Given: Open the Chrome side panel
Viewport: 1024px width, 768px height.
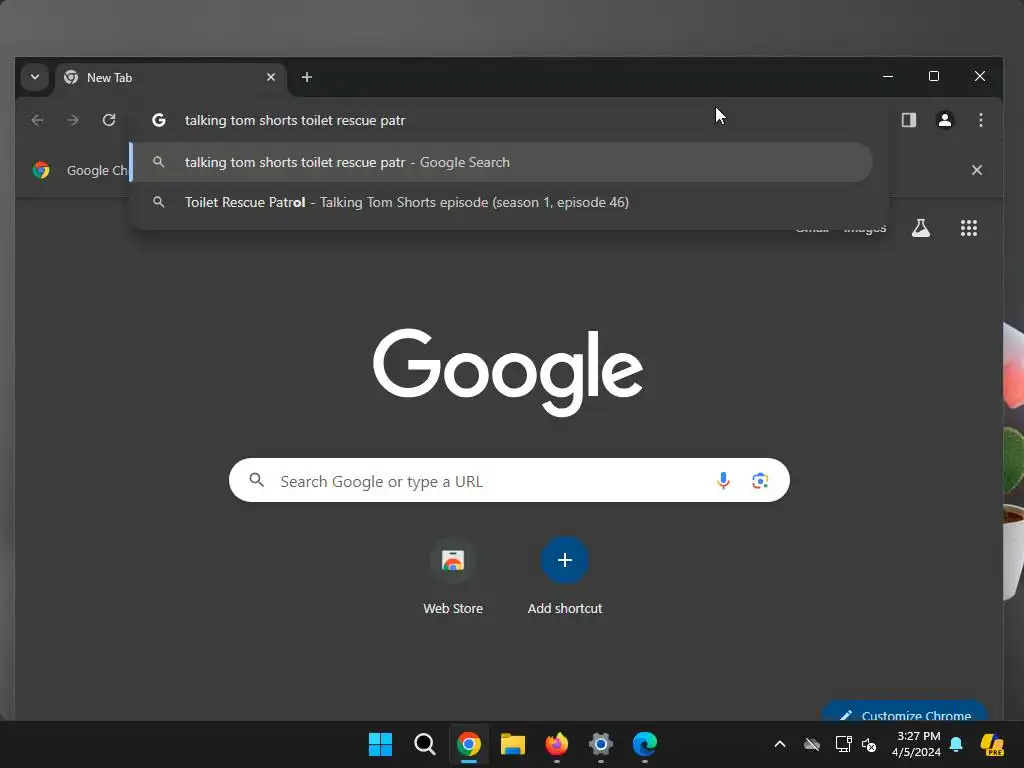Looking at the screenshot, I should tap(908, 120).
